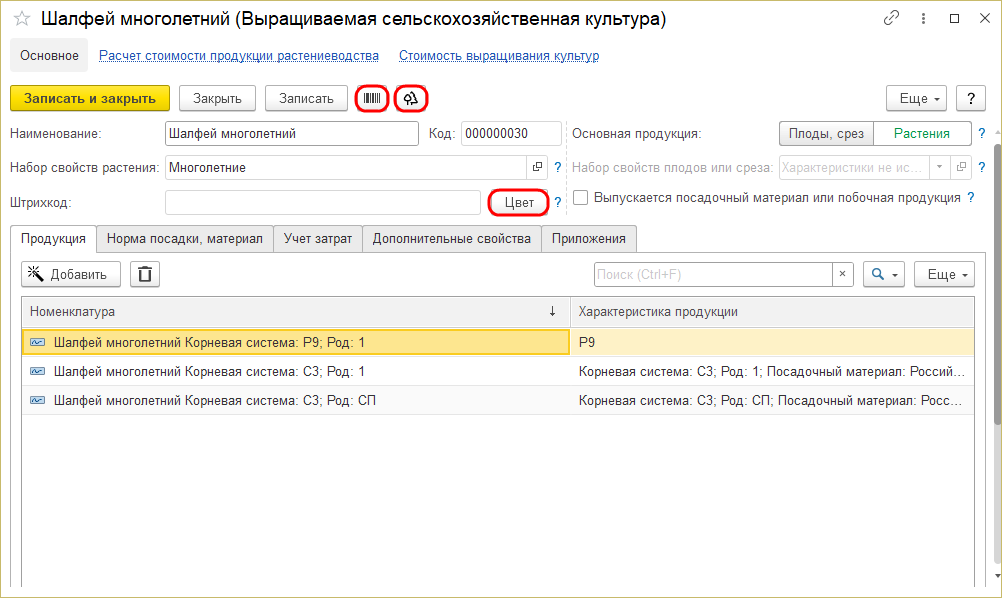Image resolution: width=1002 pixels, height=598 pixels.
Task: Focus the Штрихкод input field
Action: tap(323, 203)
